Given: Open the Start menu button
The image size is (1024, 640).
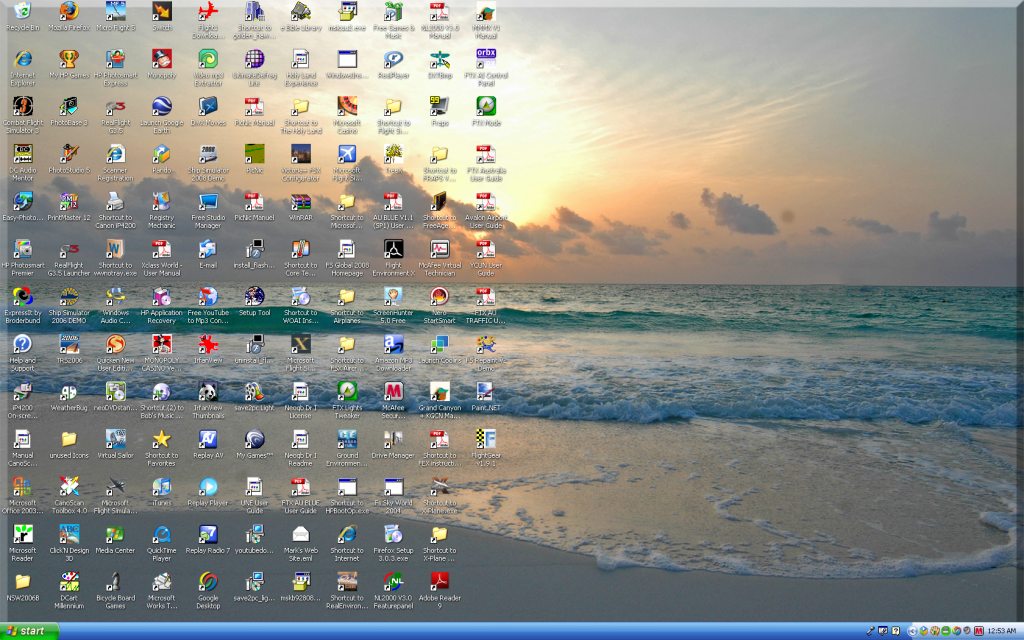Looking at the screenshot, I should coord(29,631).
